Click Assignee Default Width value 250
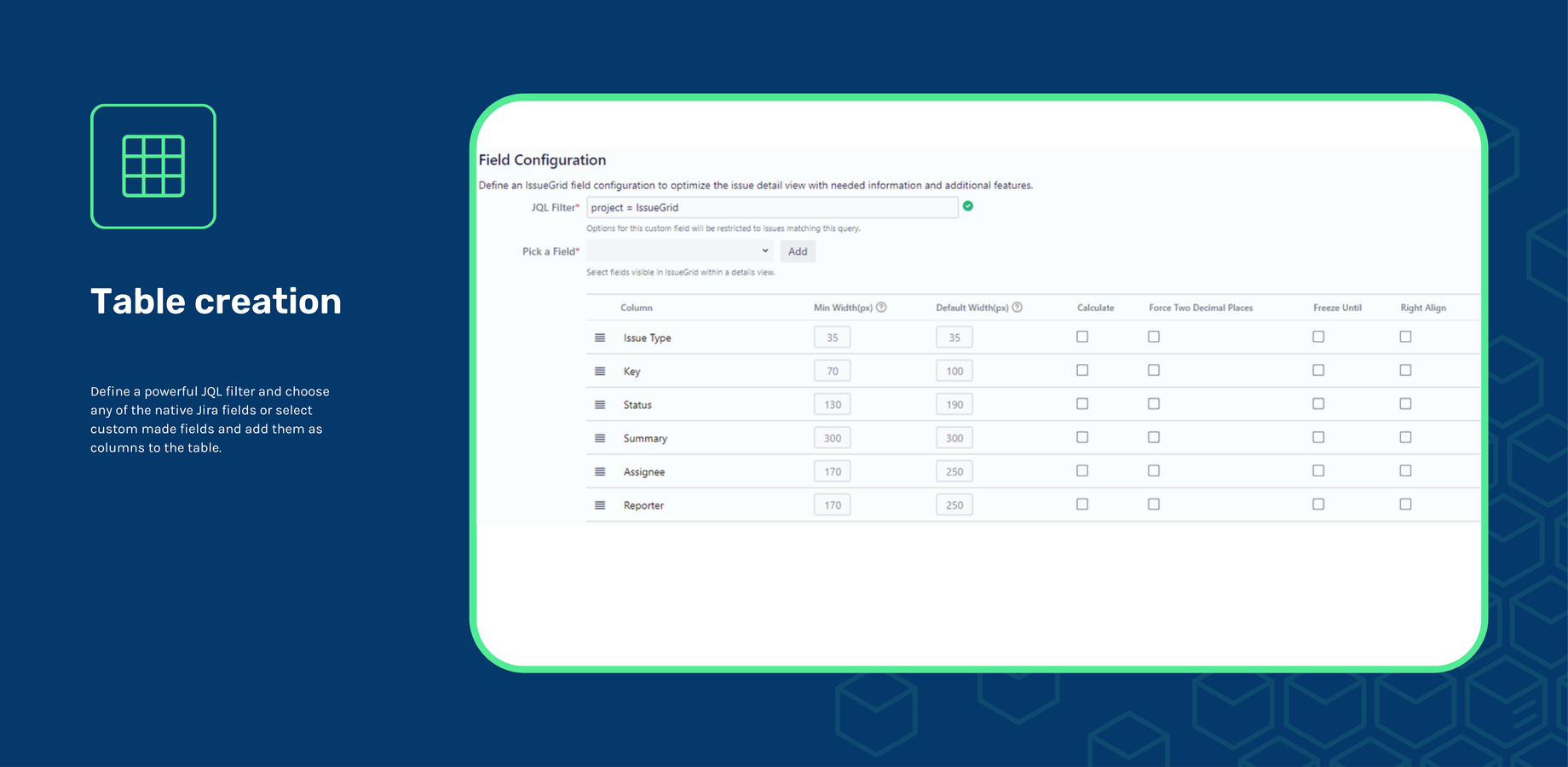The height and width of the screenshot is (767, 1568). click(x=954, y=472)
